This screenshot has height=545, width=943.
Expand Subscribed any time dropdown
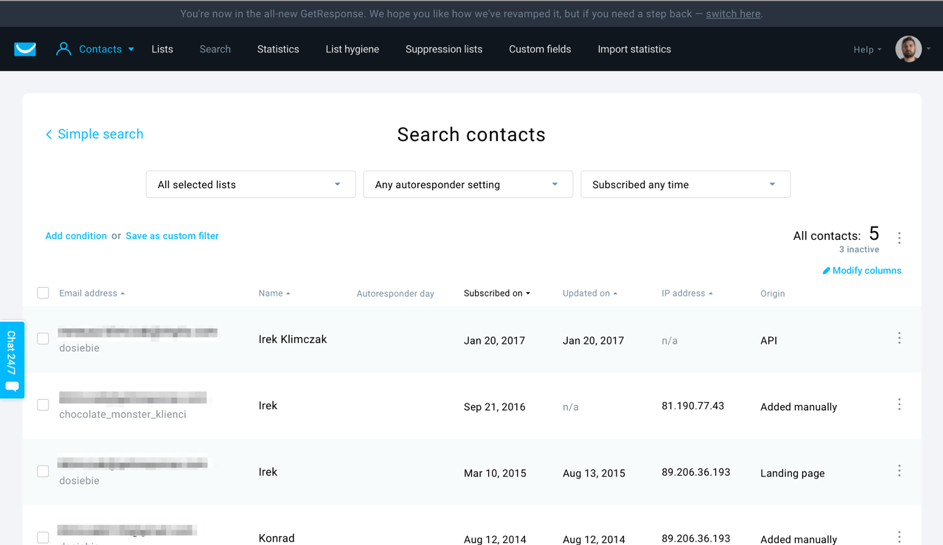[685, 185]
